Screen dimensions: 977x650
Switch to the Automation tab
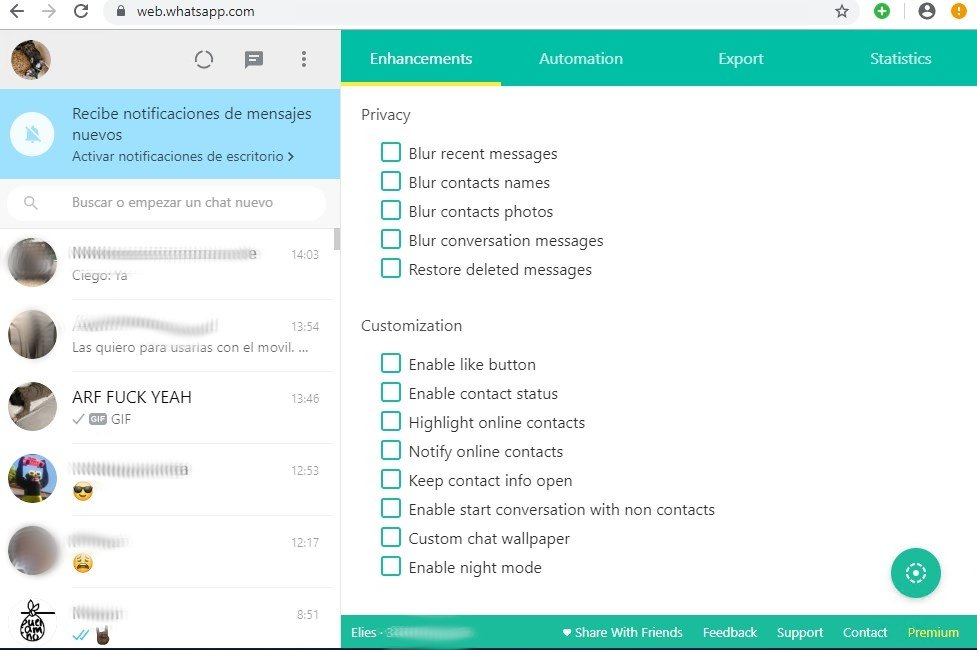click(580, 59)
